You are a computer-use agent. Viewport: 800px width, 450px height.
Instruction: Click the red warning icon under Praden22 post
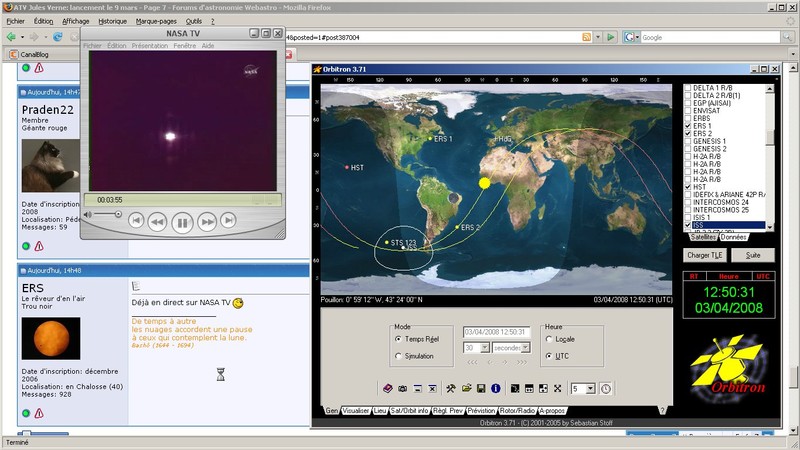pyautogui.click(x=39, y=246)
